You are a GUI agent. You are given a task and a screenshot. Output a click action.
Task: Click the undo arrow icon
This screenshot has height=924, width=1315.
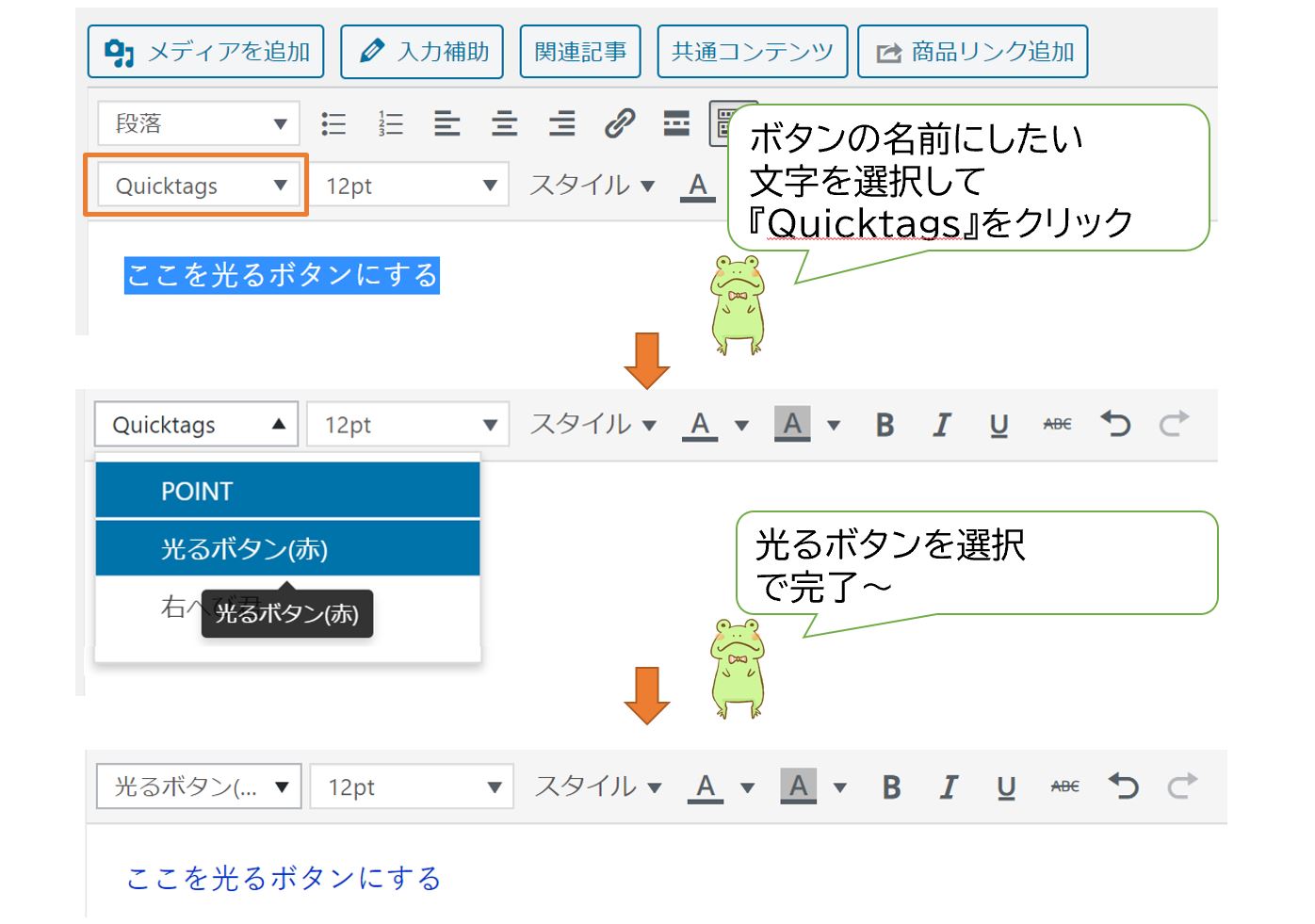(x=1117, y=424)
